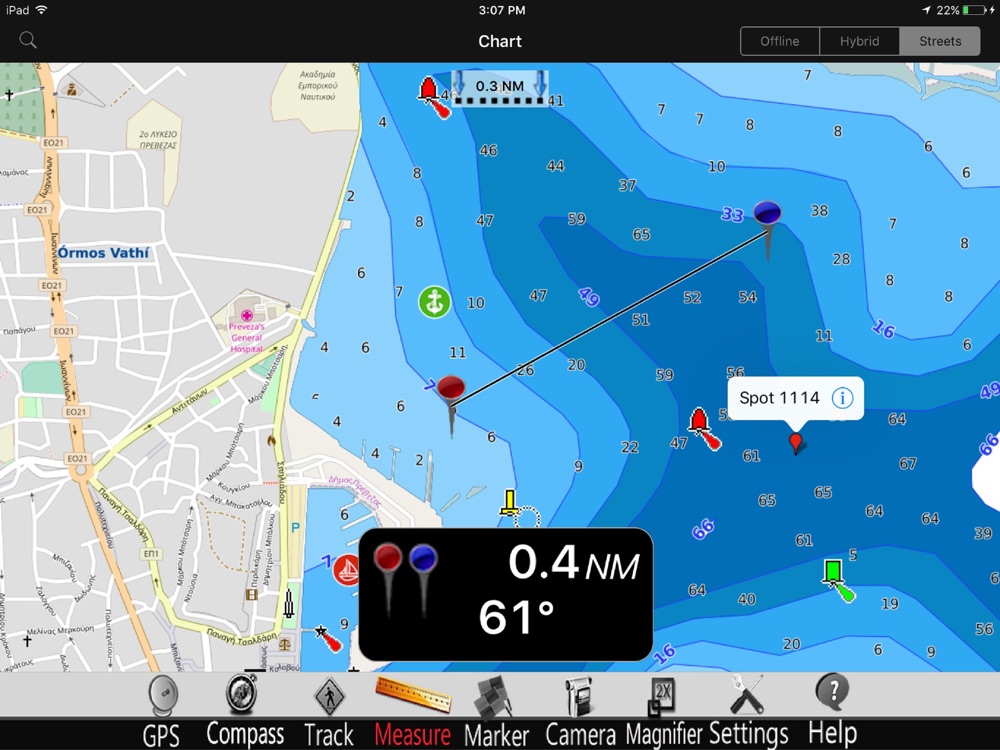Image resolution: width=1000 pixels, height=750 pixels.
Task: Tap the blue parking P symbol
Action: tap(295, 527)
